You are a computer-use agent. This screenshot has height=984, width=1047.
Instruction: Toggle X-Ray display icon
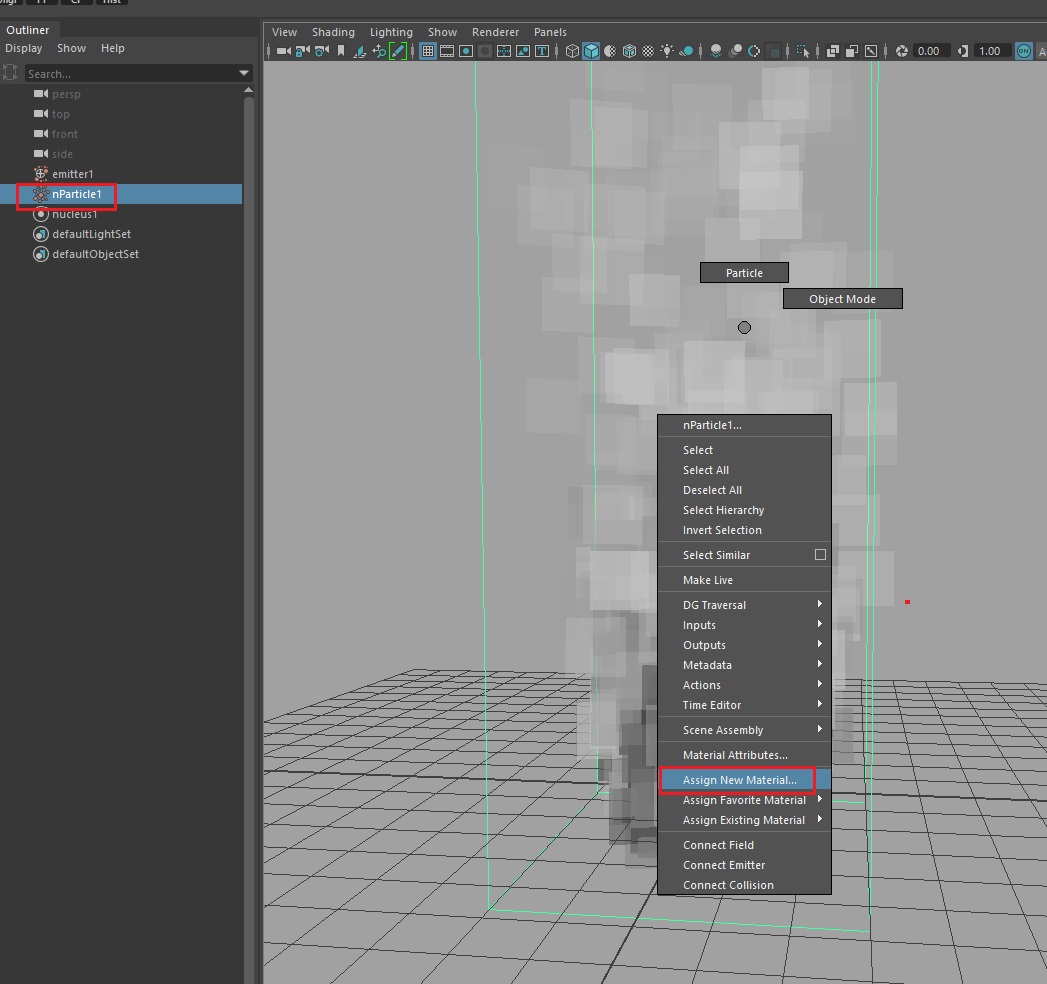[833, 51]
